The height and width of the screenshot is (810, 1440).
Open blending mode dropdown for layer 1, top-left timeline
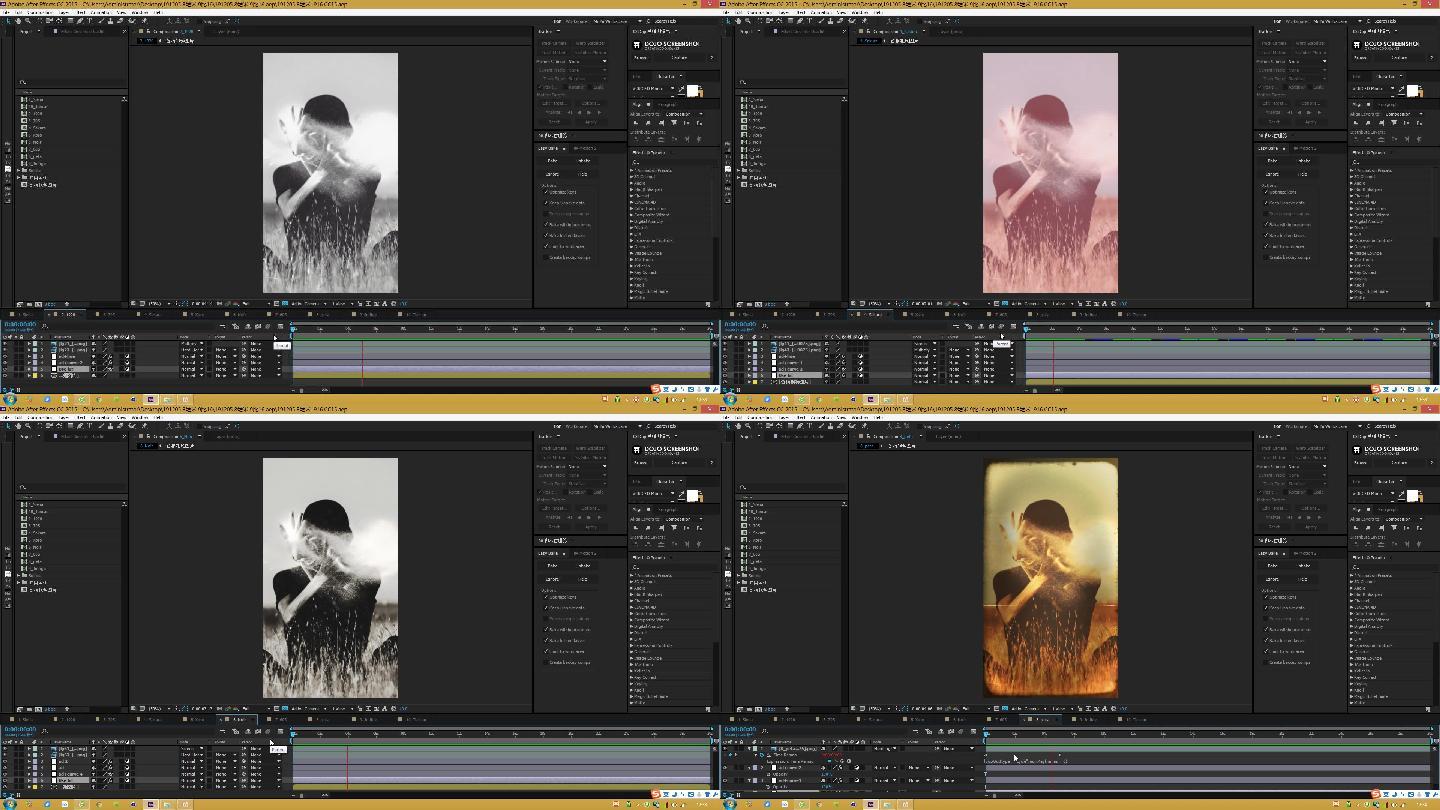click(x=192, y=343)
